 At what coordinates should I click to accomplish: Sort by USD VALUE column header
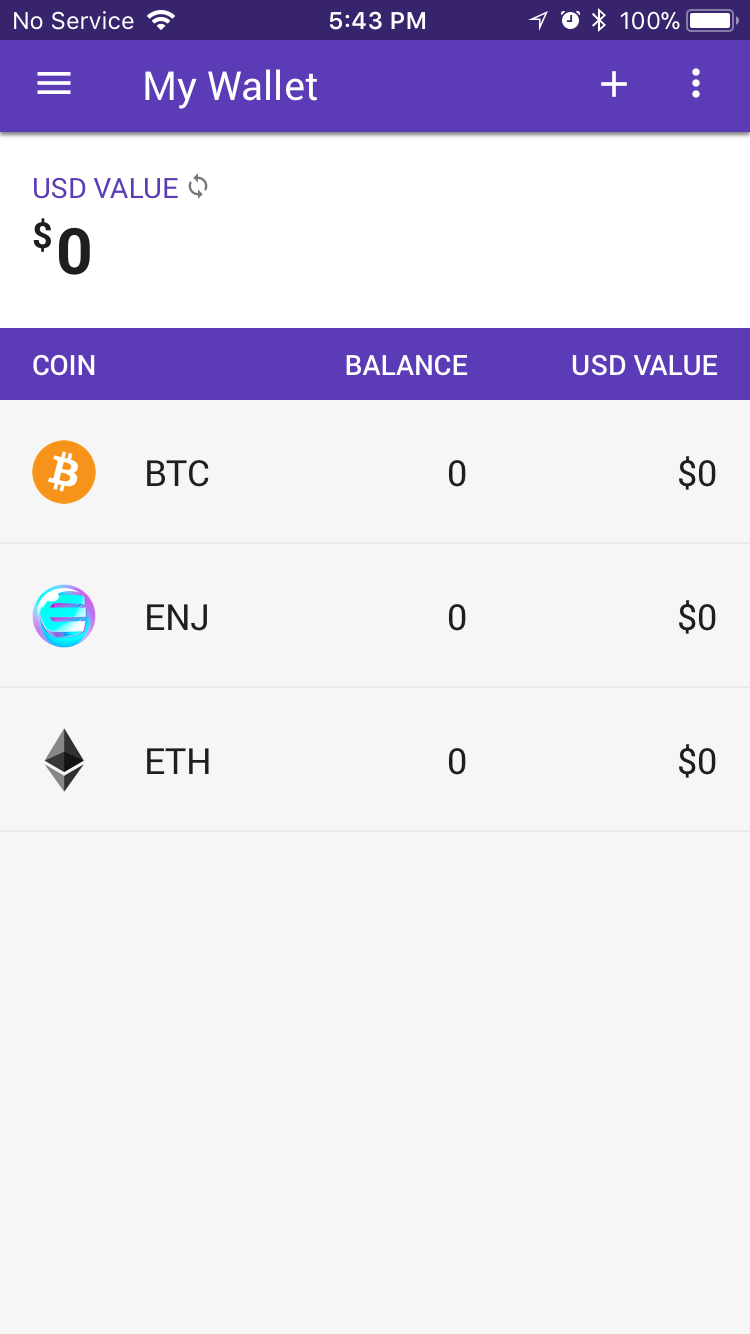coord(644,365)
